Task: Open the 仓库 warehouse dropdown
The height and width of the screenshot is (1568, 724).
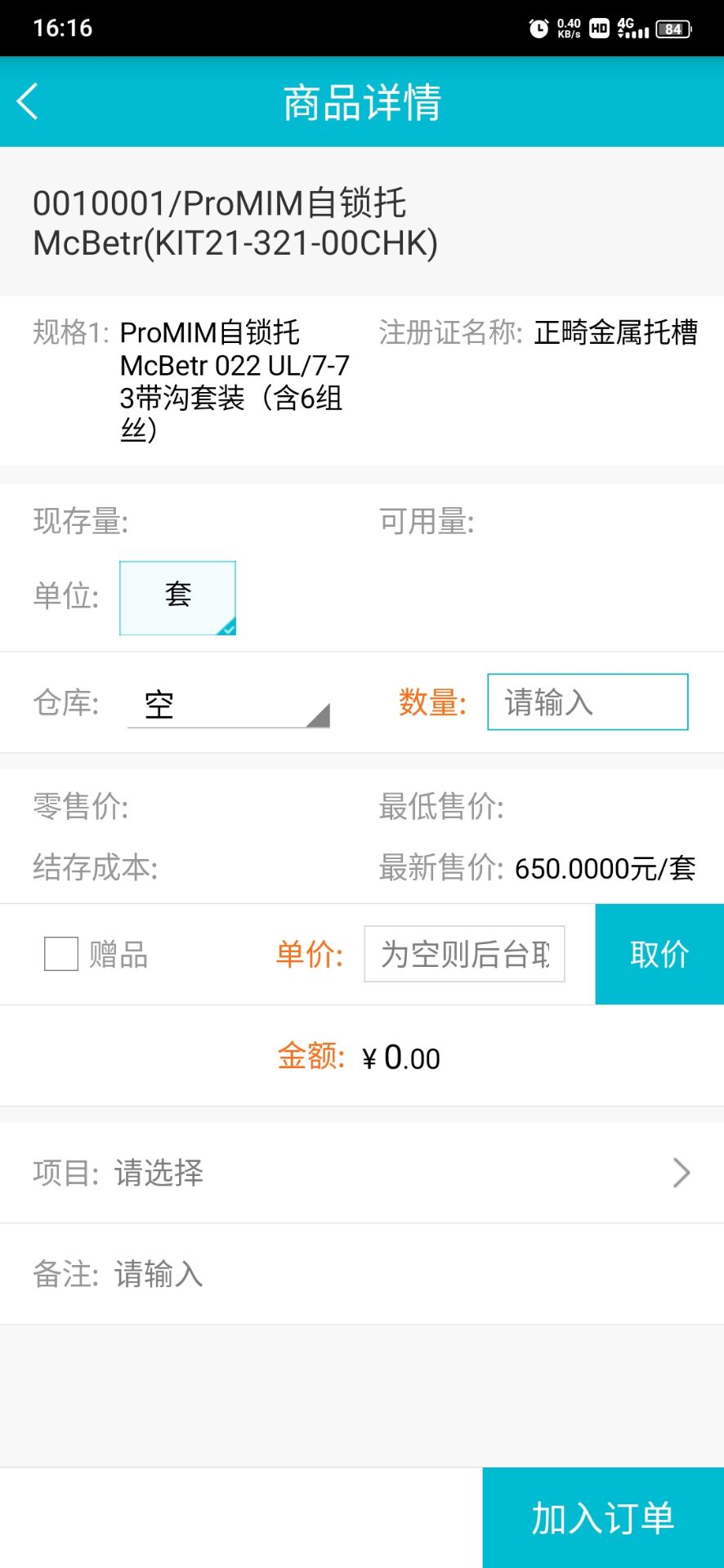Action: [x=229, y=703]
